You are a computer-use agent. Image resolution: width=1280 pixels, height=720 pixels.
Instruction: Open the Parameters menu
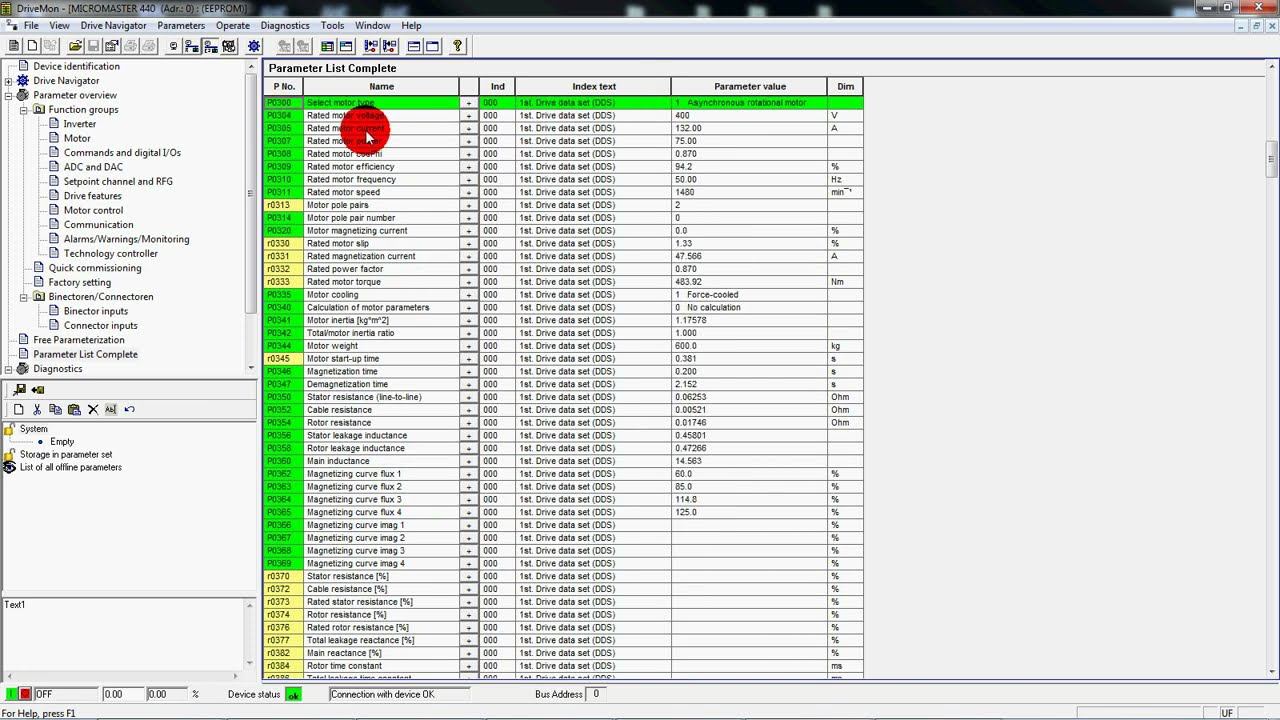[181, 25]
